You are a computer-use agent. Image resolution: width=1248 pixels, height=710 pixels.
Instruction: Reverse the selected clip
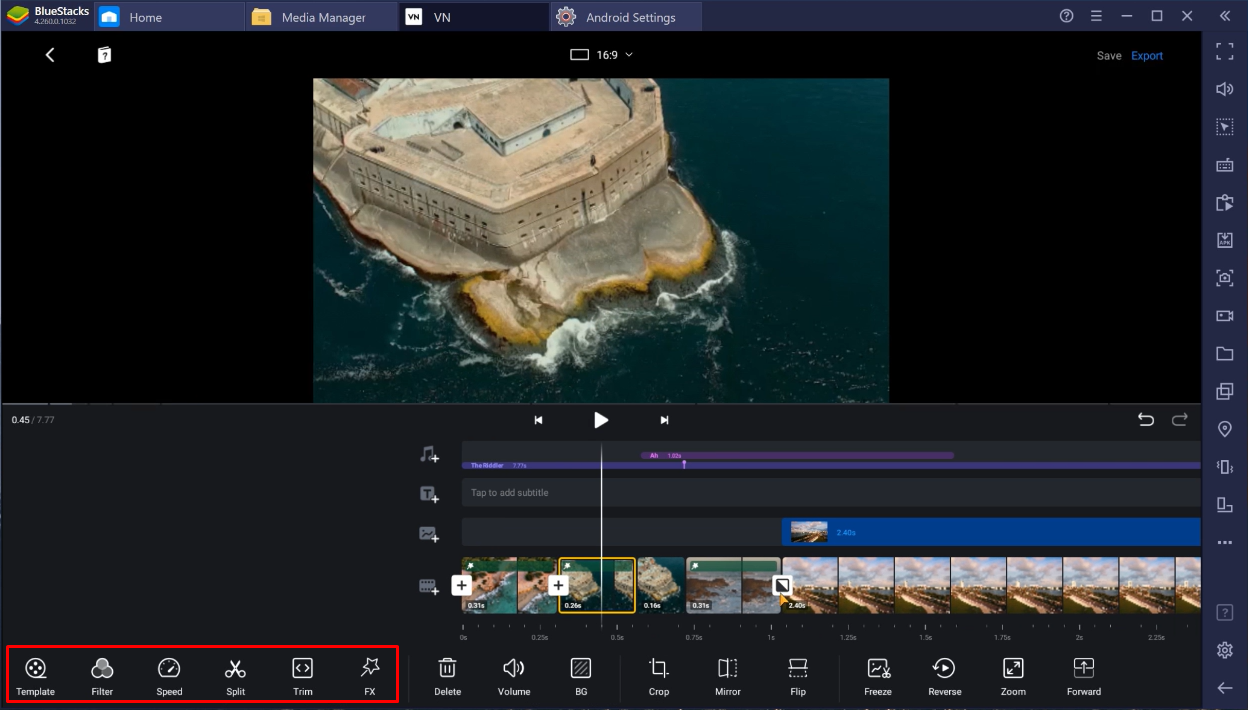[x=944, y=676]
